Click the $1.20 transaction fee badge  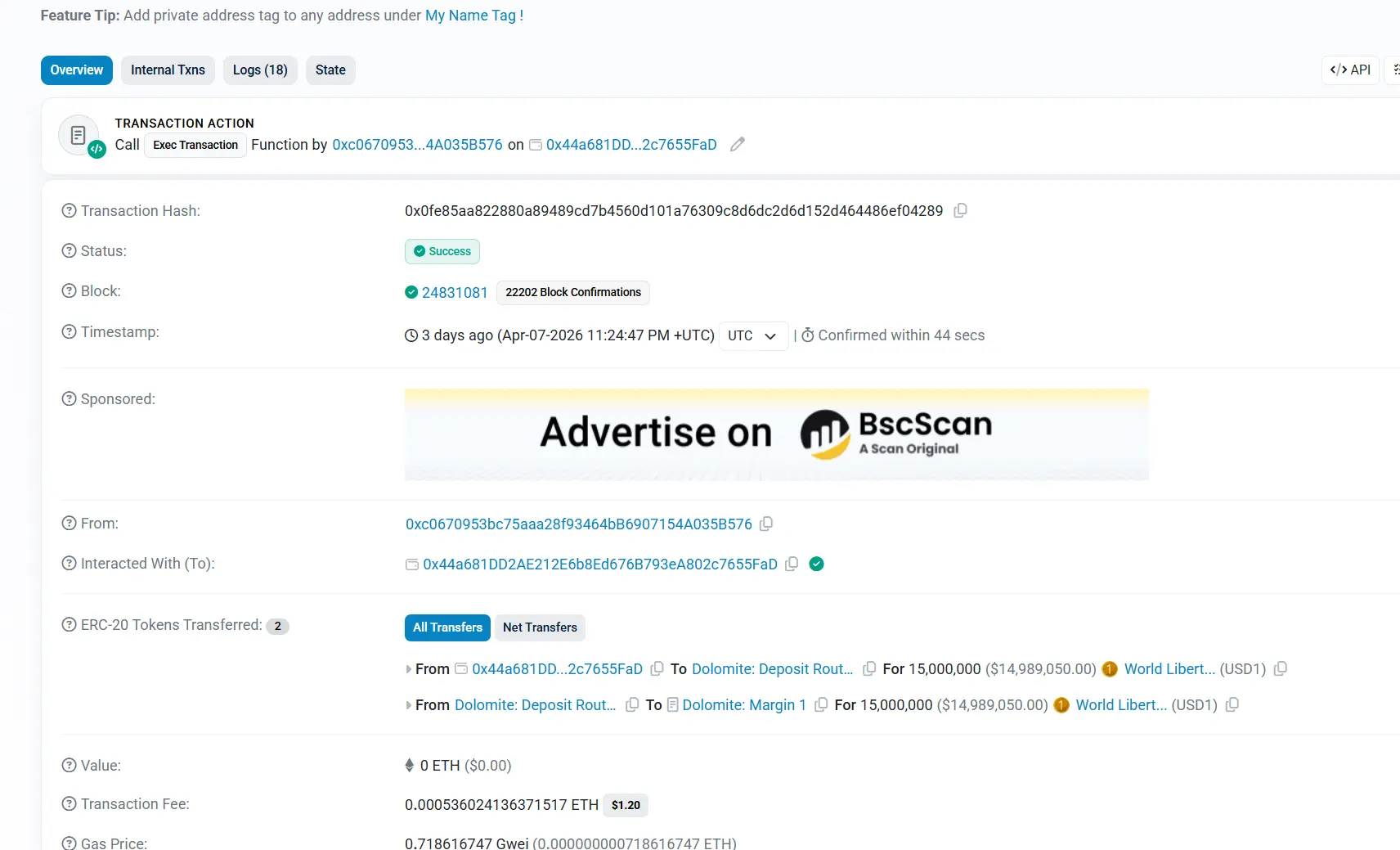click(x=626, y=806)
